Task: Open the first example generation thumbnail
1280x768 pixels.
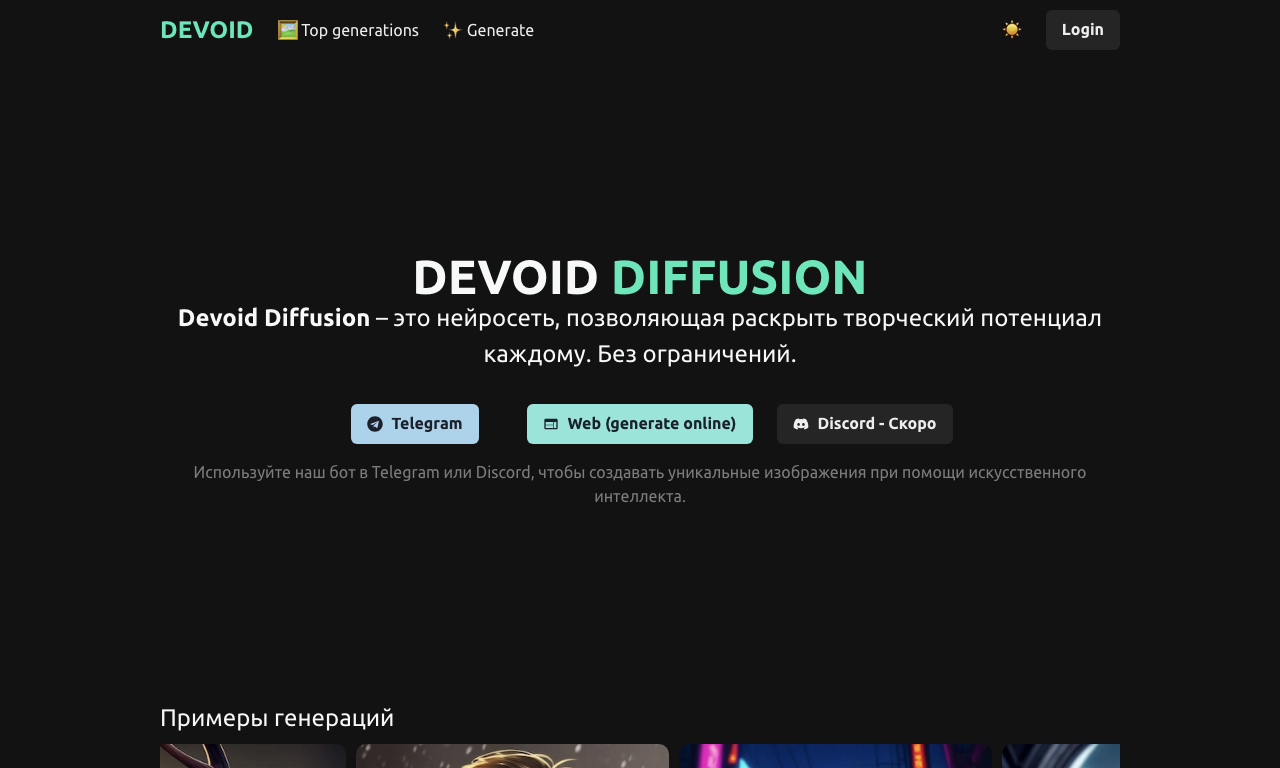Action: (x=253, y=756)
